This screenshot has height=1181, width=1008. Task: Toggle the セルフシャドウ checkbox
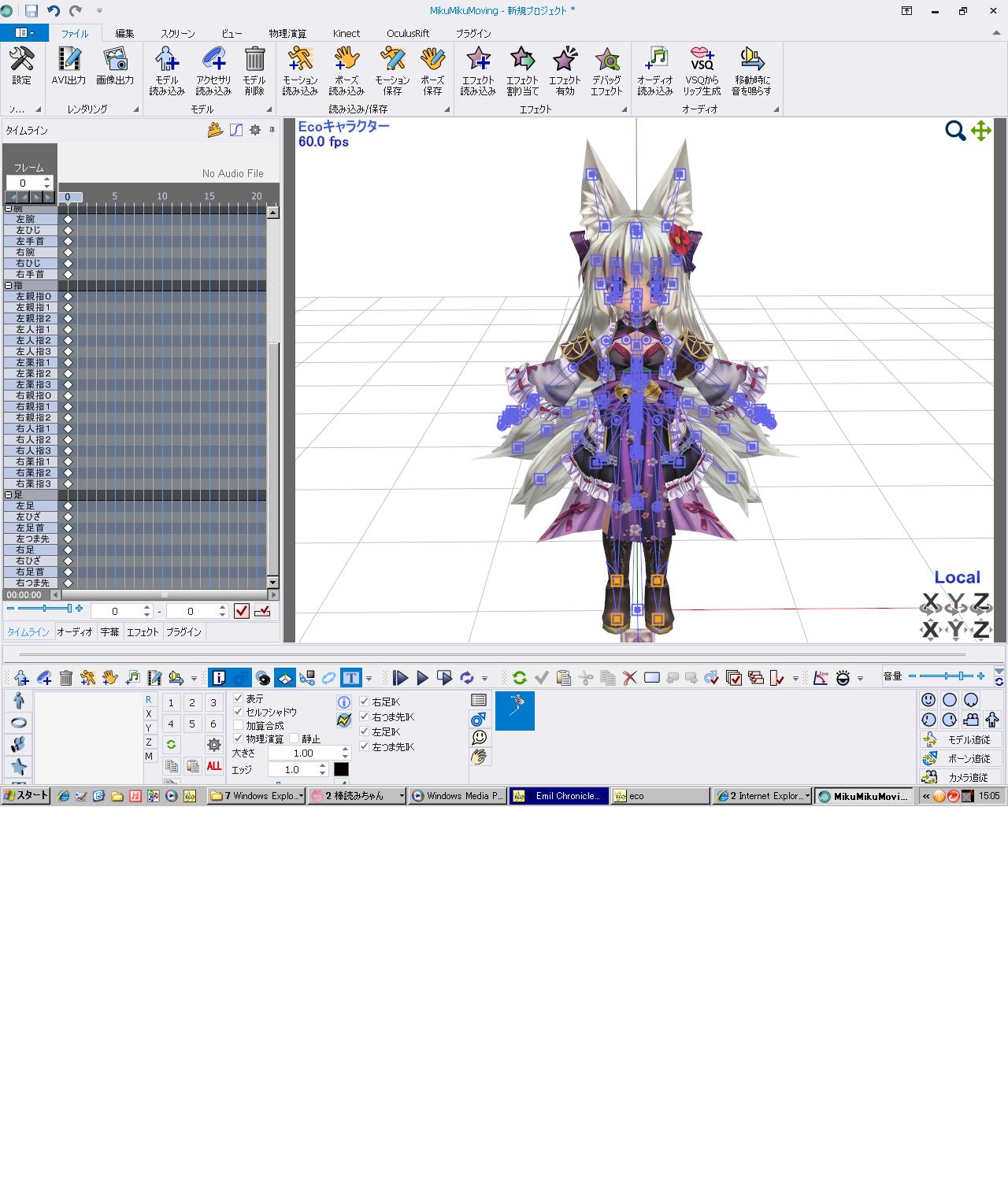tap(238, 712)
